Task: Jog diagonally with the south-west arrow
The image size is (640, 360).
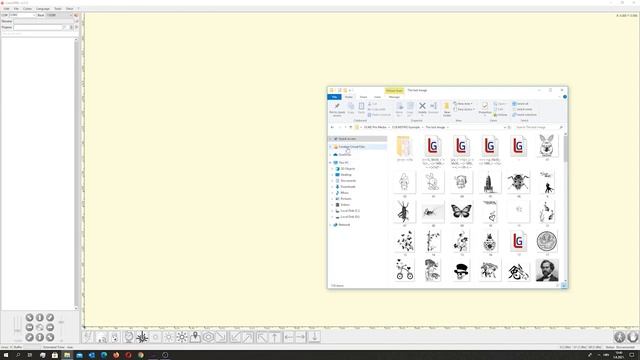Action: pos(29,337)
